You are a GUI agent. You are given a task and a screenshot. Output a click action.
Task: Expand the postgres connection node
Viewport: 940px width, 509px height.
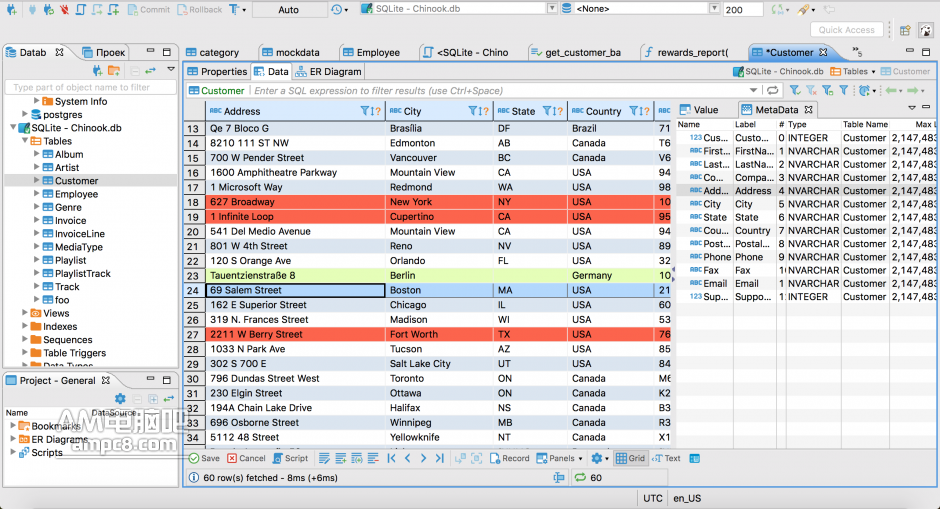point(25,114)
